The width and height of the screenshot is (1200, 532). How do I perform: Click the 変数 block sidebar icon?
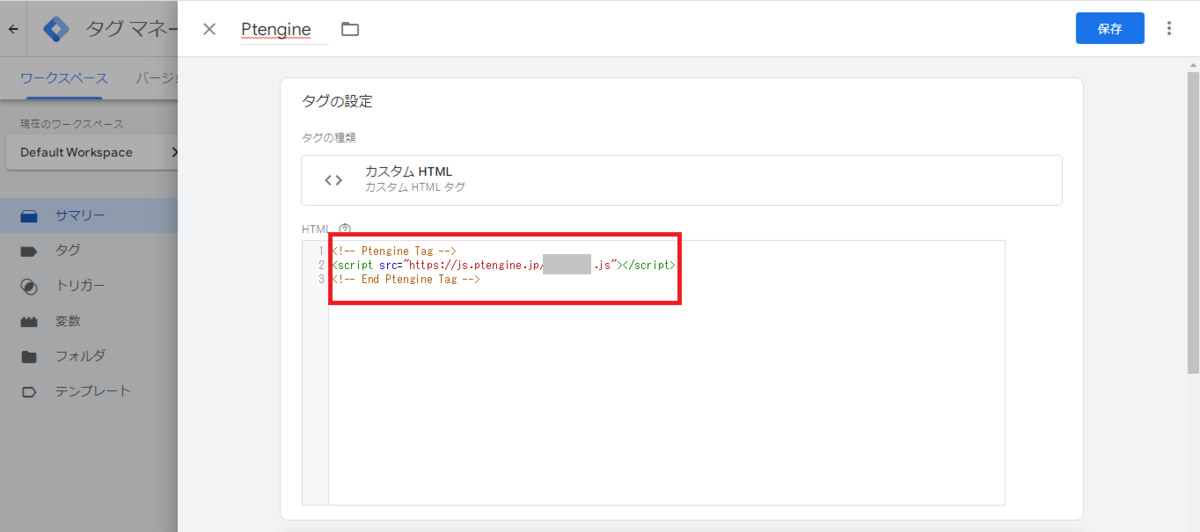[x=29, y=322]
